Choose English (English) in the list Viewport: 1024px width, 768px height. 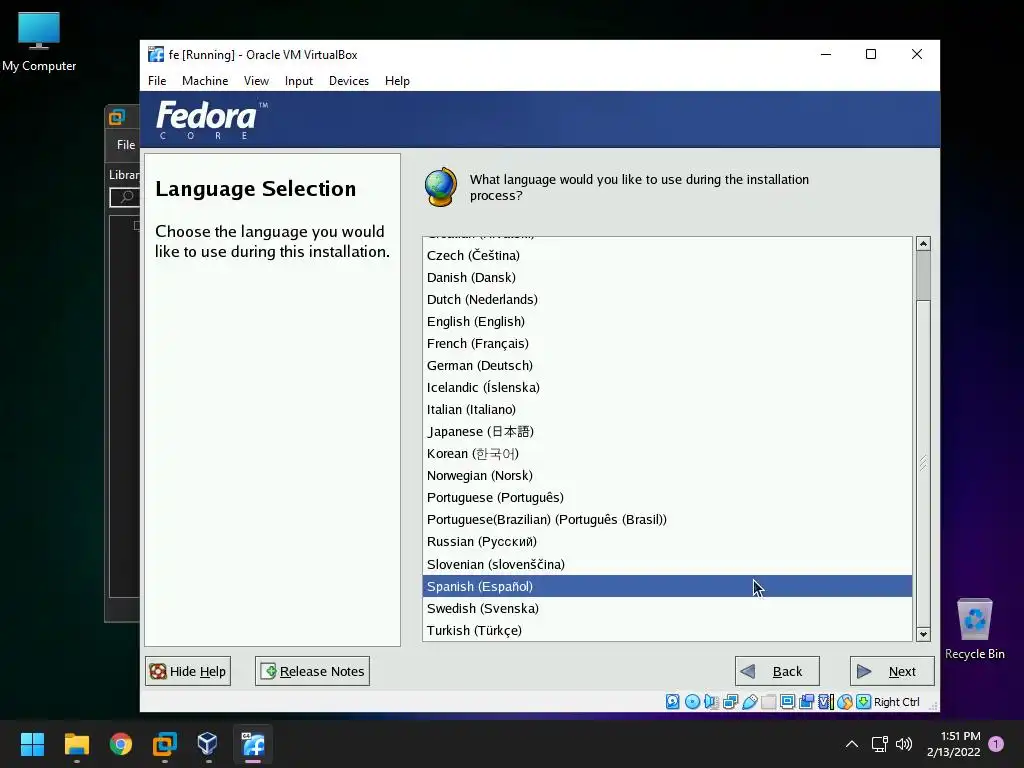pos(667,321)
